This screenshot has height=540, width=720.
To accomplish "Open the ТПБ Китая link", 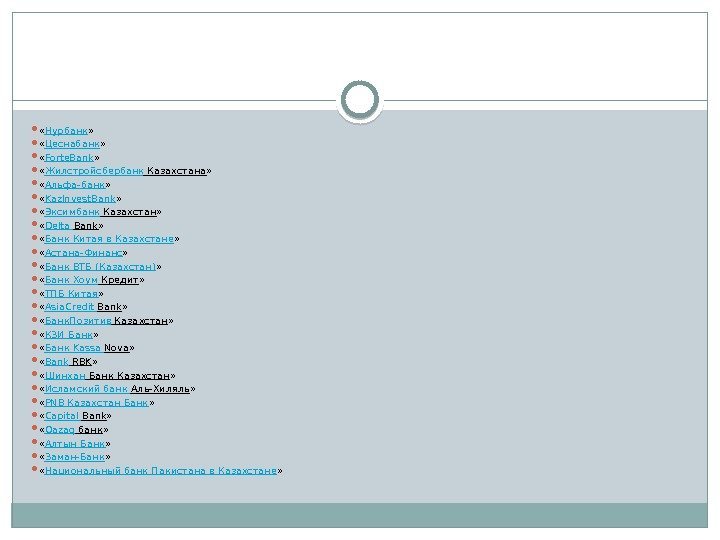I will [71, 294].
